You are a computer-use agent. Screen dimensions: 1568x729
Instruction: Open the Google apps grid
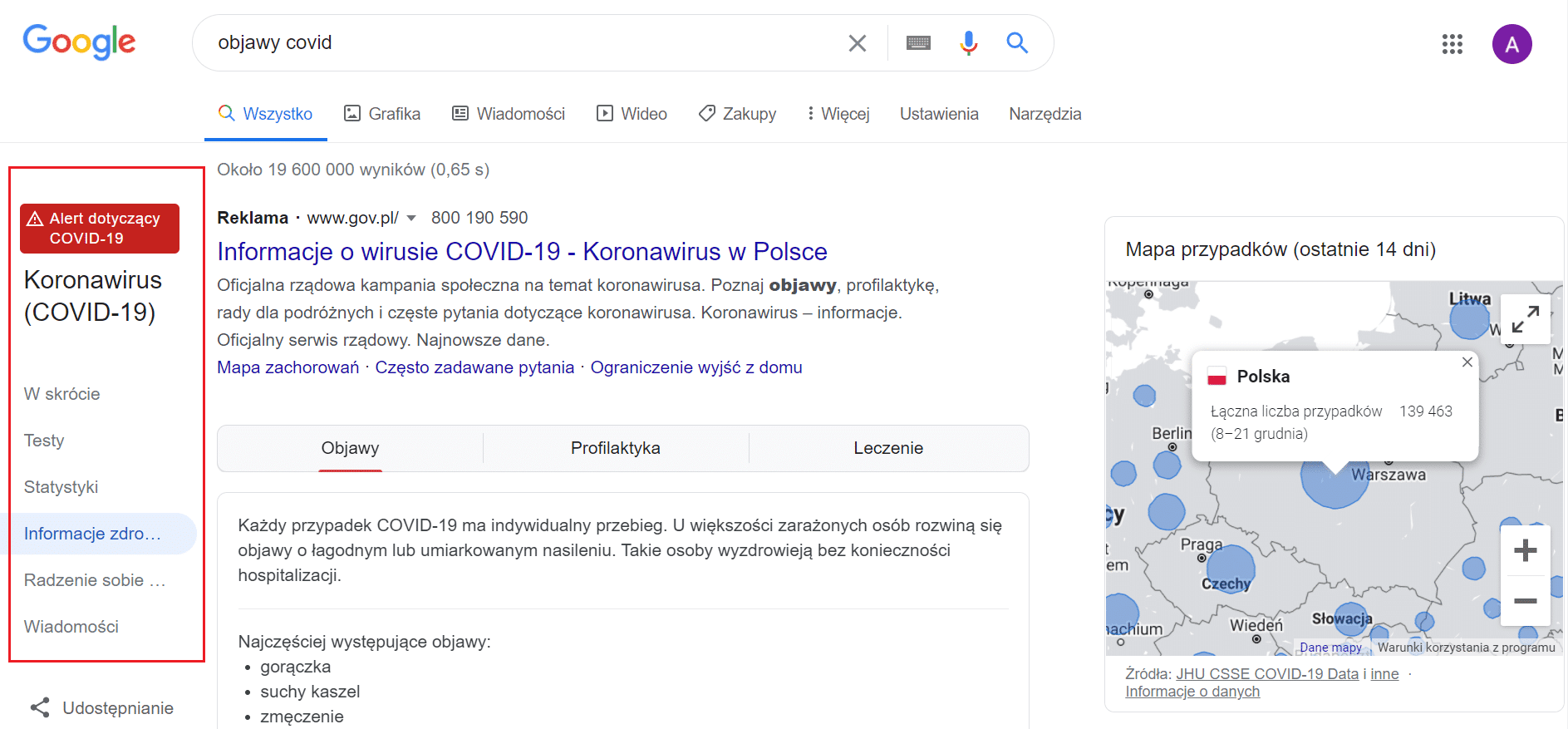click(x=1452, y=44)
